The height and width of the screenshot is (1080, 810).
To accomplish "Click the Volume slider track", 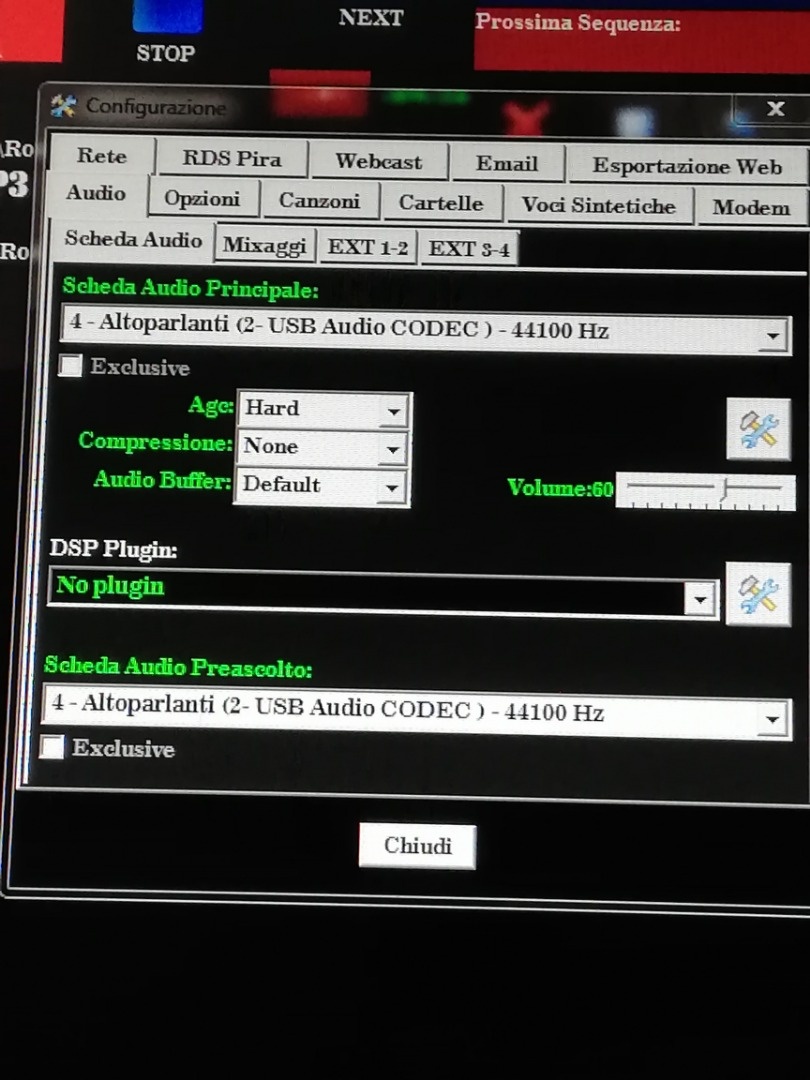I will pyautogui.click(x=700, y=489).
